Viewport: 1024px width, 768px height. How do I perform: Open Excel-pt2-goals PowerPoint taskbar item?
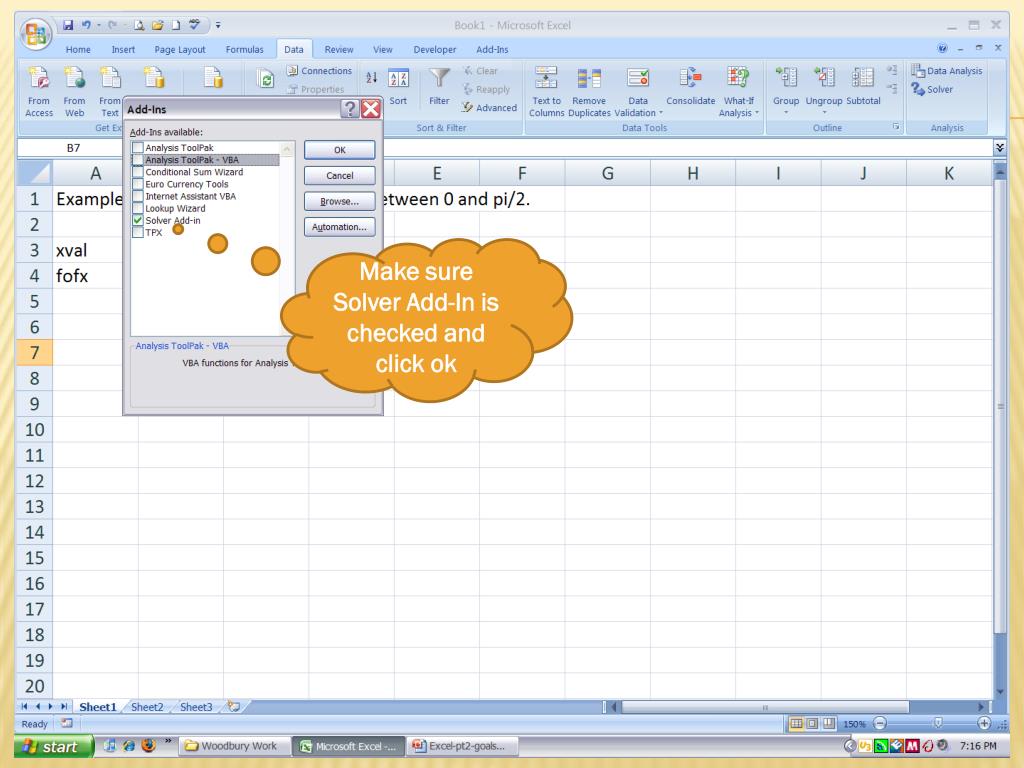[x=463, y=746]
